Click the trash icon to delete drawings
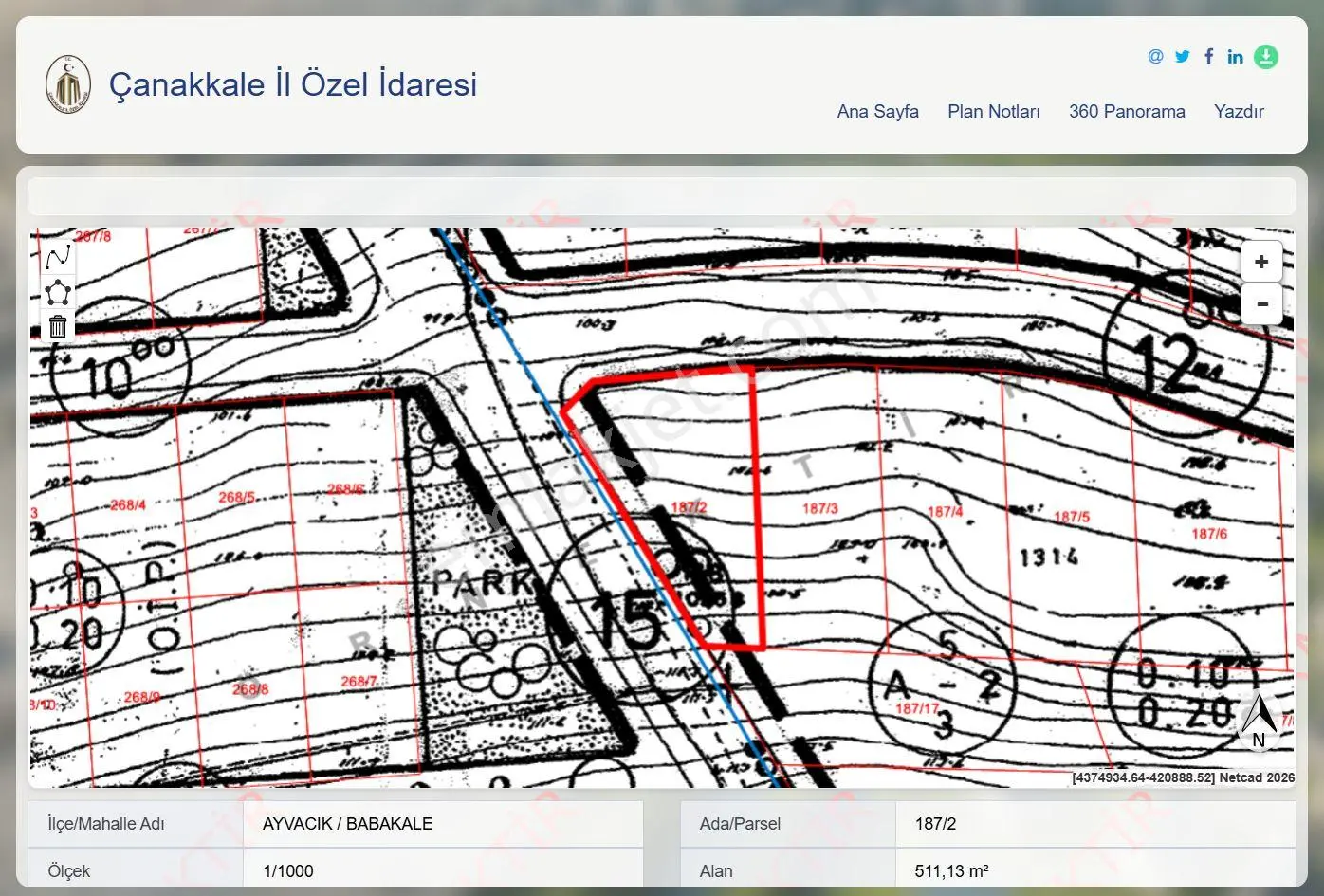The width and height of the screenshot is (1324, 896). click(58, 326)
